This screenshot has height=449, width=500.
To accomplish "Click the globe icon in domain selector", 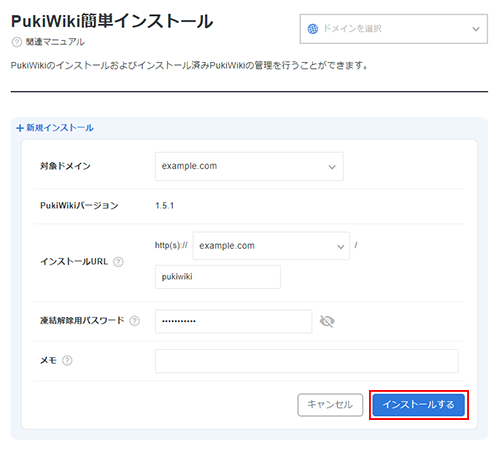I will [x=312, y=29].
